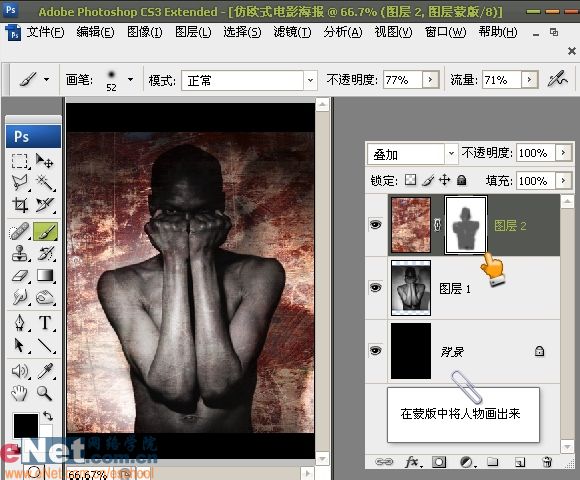Select the Eraser tool
Viewport: 580px width, 480px height.
20,276
